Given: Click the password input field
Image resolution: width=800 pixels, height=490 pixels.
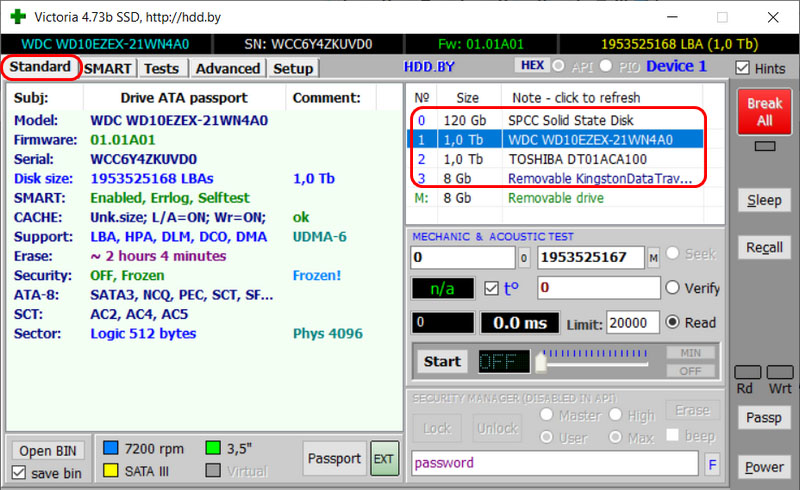Looking at the screenshot, I should click(x=555, y=463).
